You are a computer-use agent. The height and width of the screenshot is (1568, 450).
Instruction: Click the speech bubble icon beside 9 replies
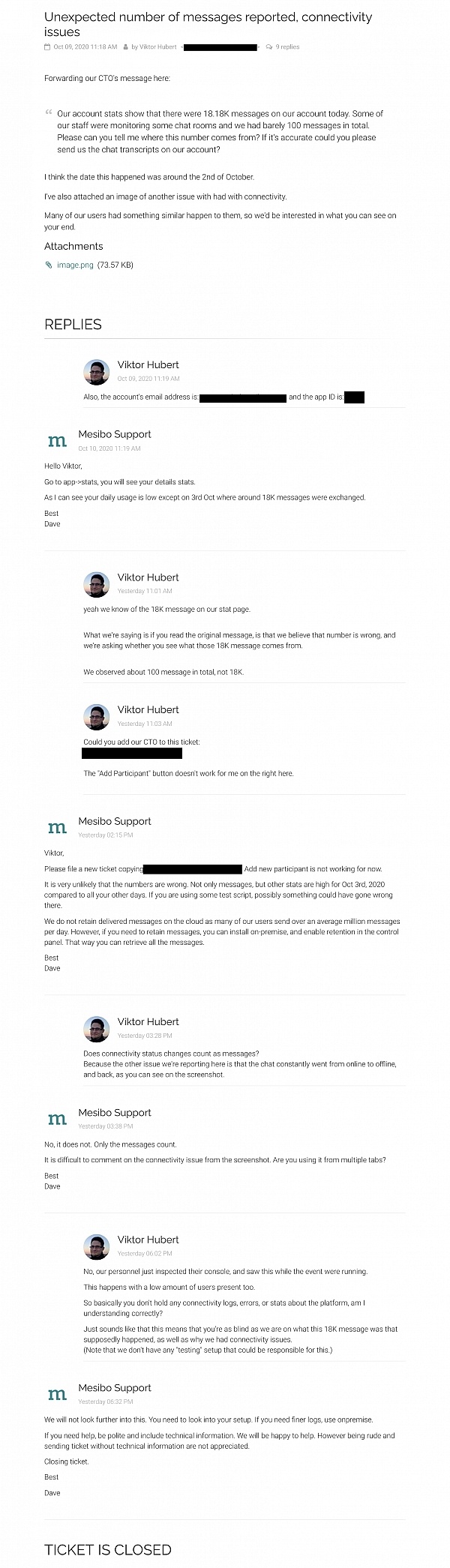[268, 47]
